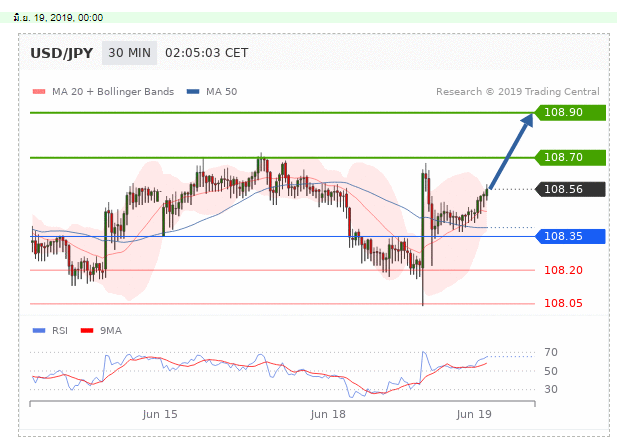The image size is (617, 441).
Task: Click the MA 20 + Bollinger Bands legend text
Action: pyautogui.click(x=113, y=92)
